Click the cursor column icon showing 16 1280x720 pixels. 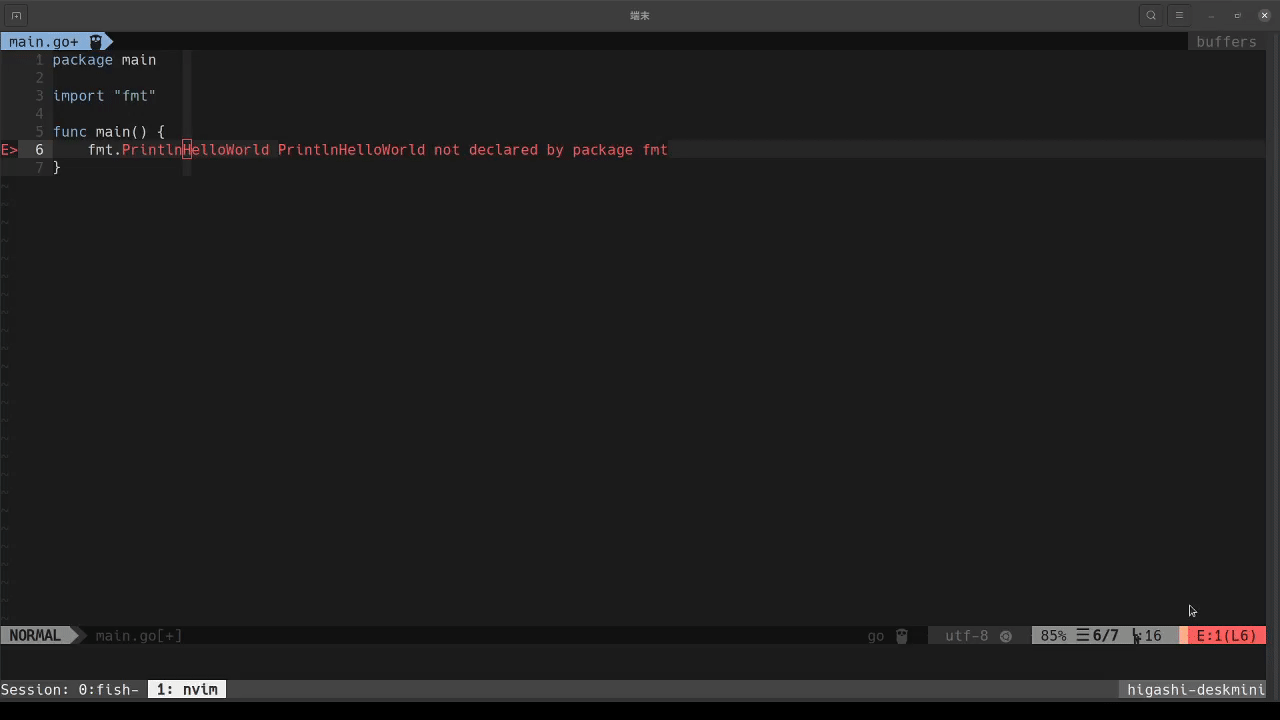click(1148, 635)
